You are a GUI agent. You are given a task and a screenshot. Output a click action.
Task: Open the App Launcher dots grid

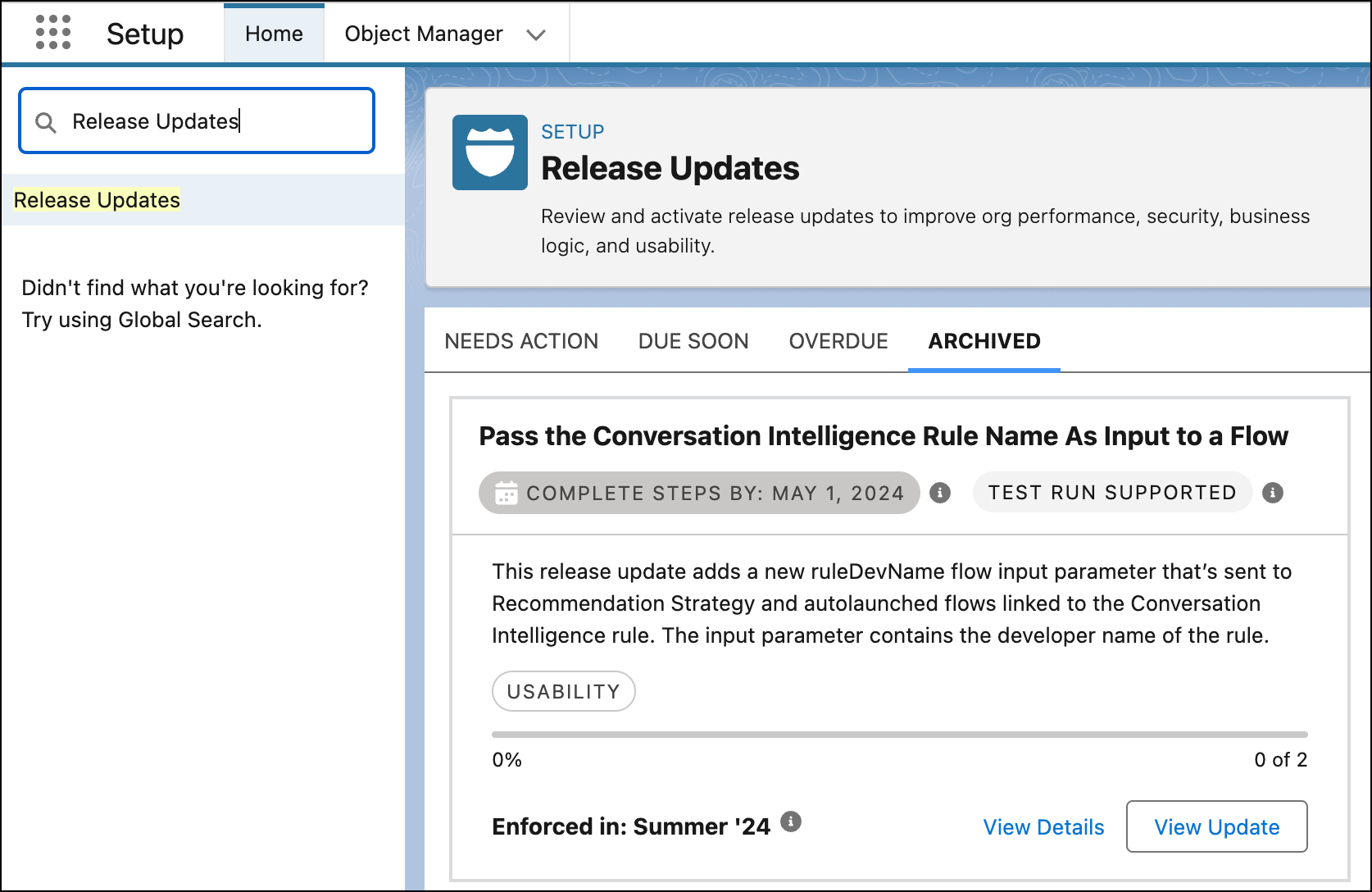(x=53, y=33)
